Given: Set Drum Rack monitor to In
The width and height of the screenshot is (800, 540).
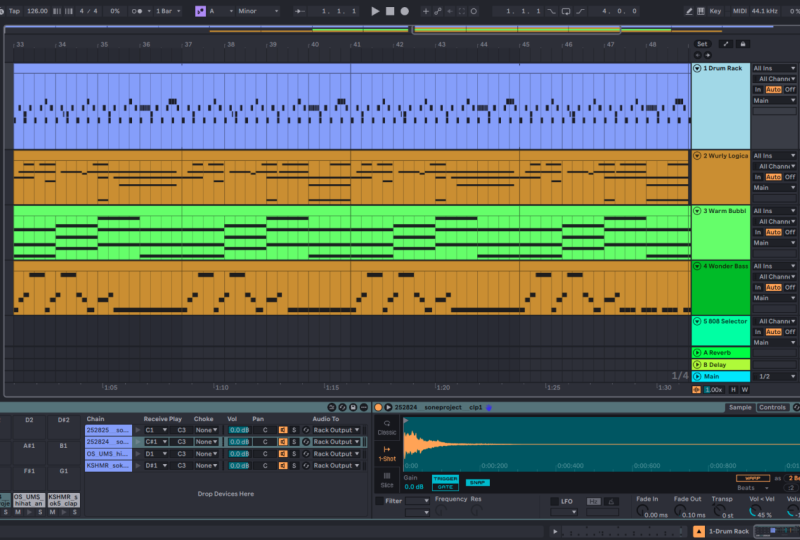Looking at the screenshot, I should coord(758,90).
